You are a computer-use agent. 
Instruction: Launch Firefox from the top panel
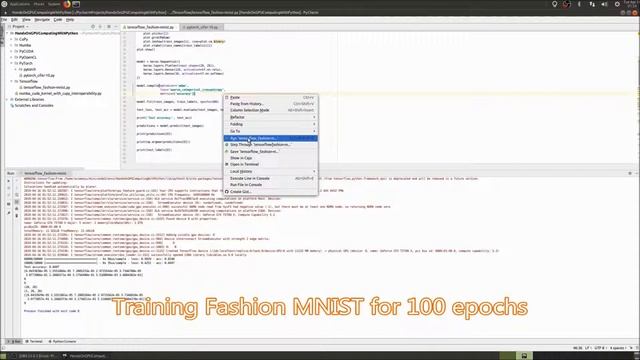point(67,4)
